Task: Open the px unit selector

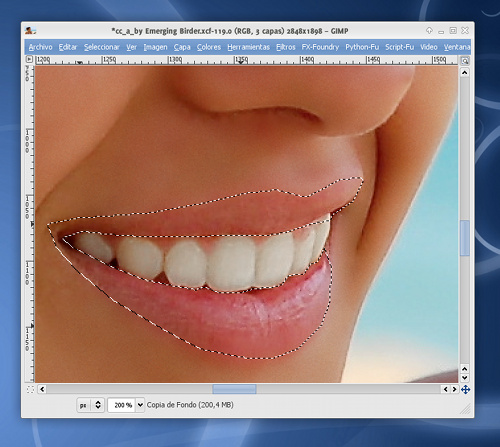Action: tap(91, 405)
